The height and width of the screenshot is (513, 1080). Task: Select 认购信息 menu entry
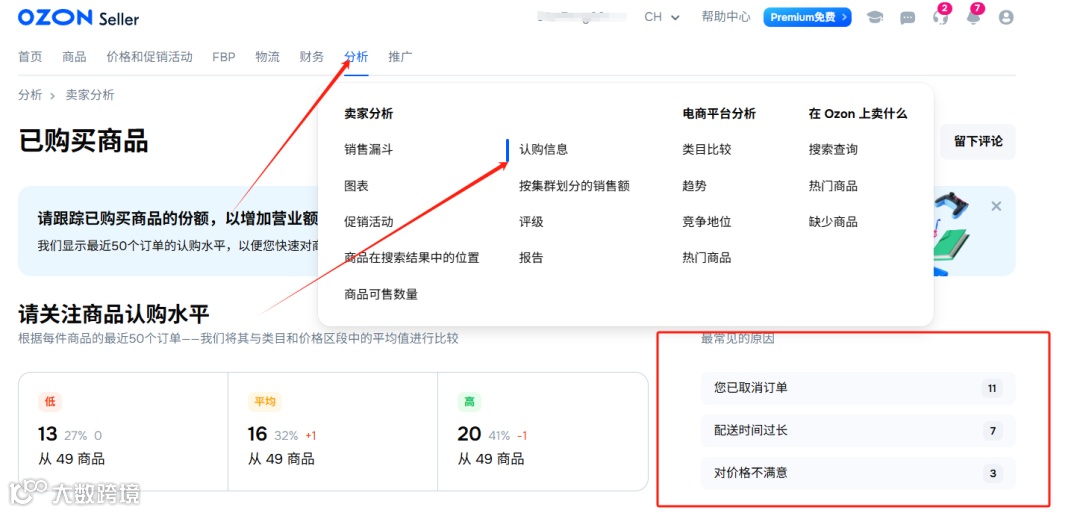click(x=543, y=150)
